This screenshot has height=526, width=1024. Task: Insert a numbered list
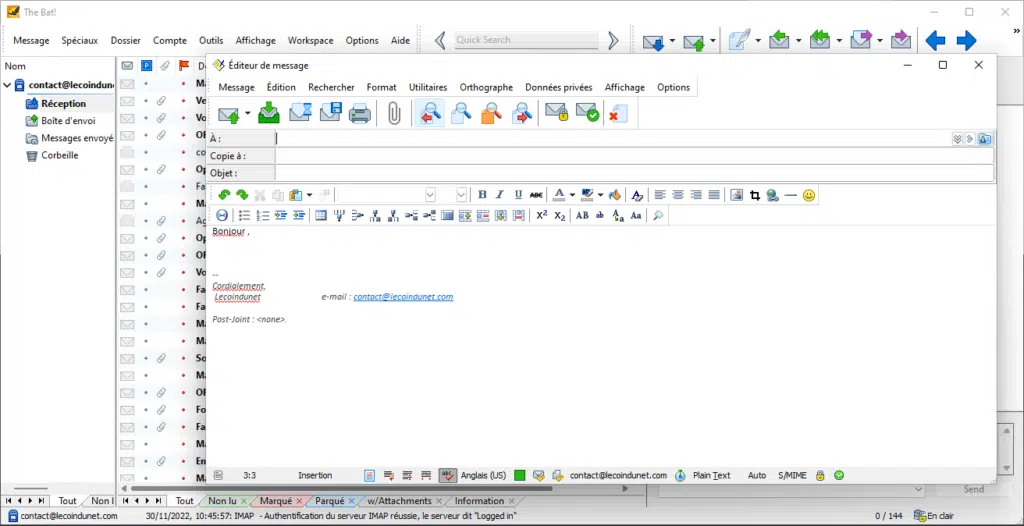pos(263,215)
